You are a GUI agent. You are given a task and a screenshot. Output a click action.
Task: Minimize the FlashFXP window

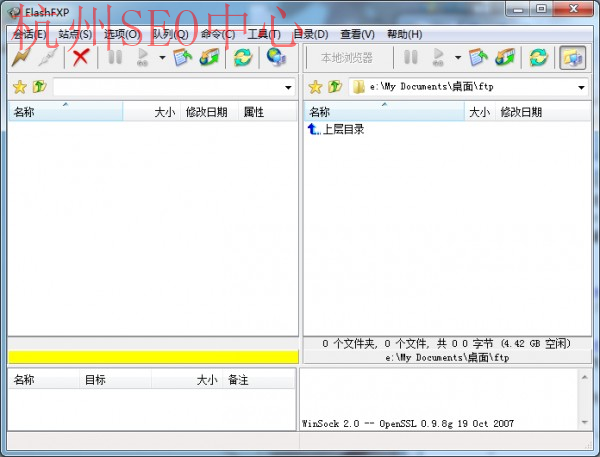point(518,8)
